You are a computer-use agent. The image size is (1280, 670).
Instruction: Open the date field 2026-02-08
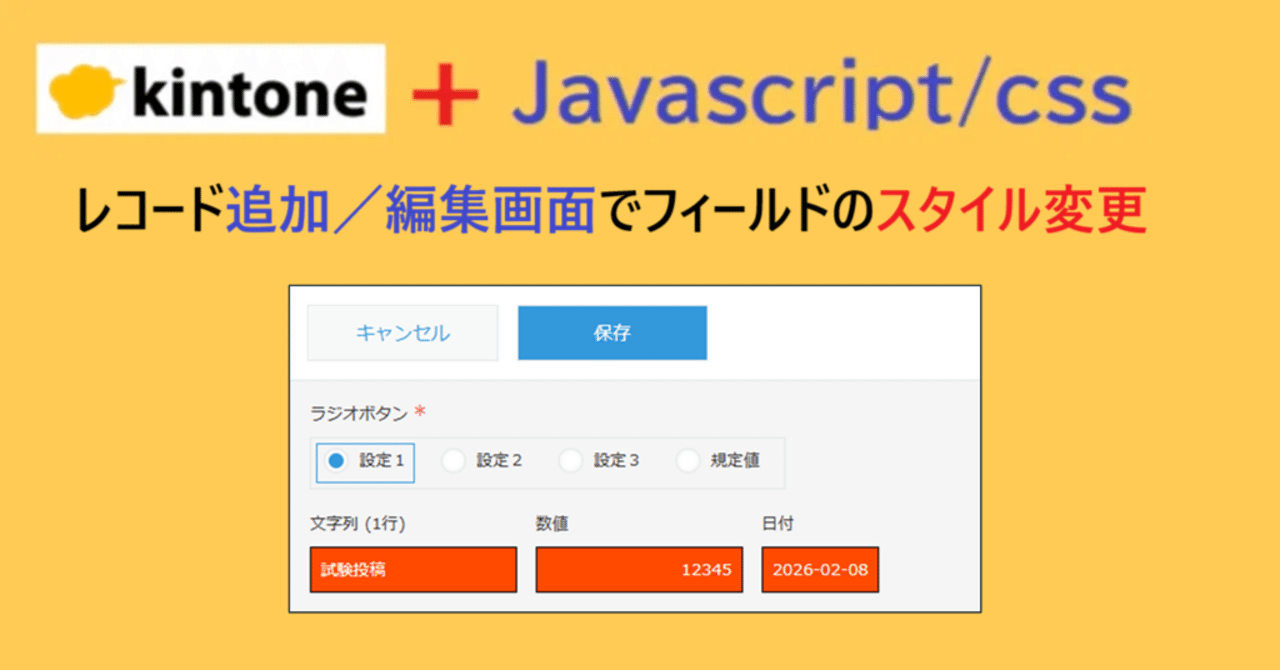[820, 570]
